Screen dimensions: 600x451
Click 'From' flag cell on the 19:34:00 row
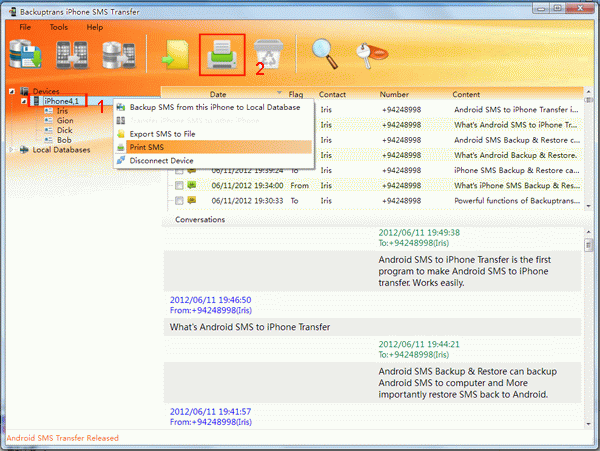click(299, 186)
